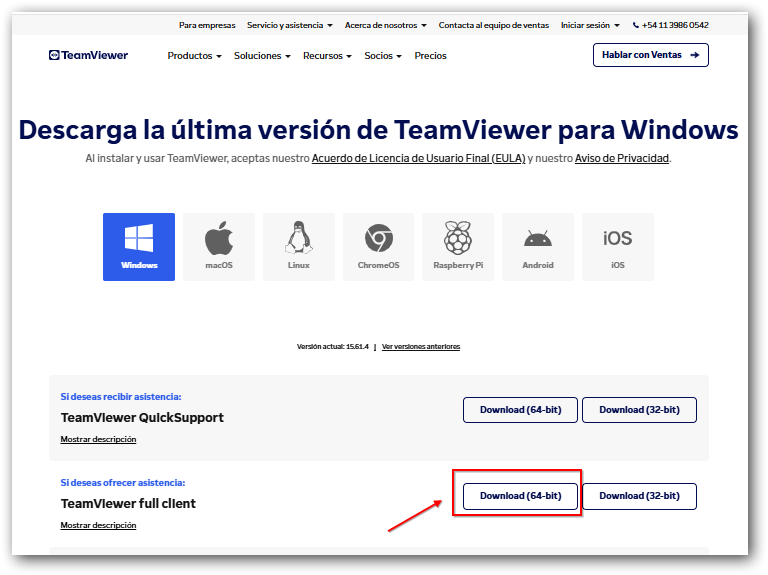Download full client 64-bit
This screenshot has width=768, height=575.
(520, 496)
